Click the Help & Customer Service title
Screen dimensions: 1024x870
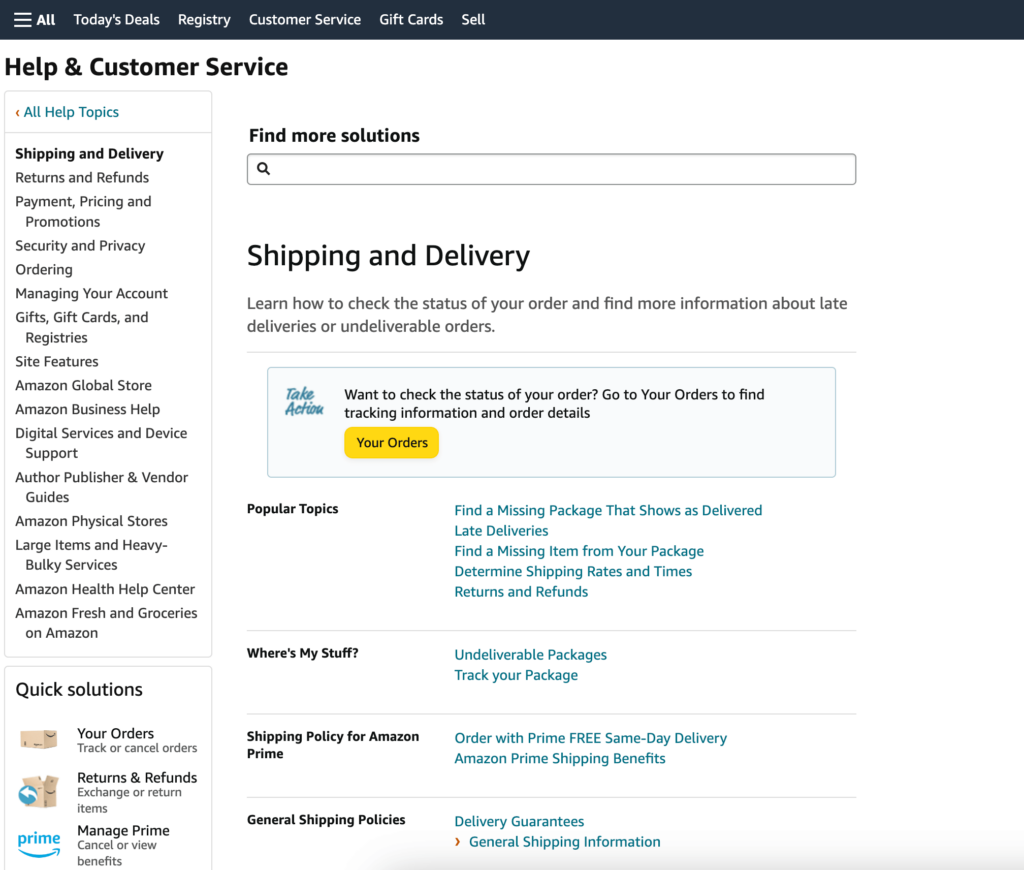[146, 67]
